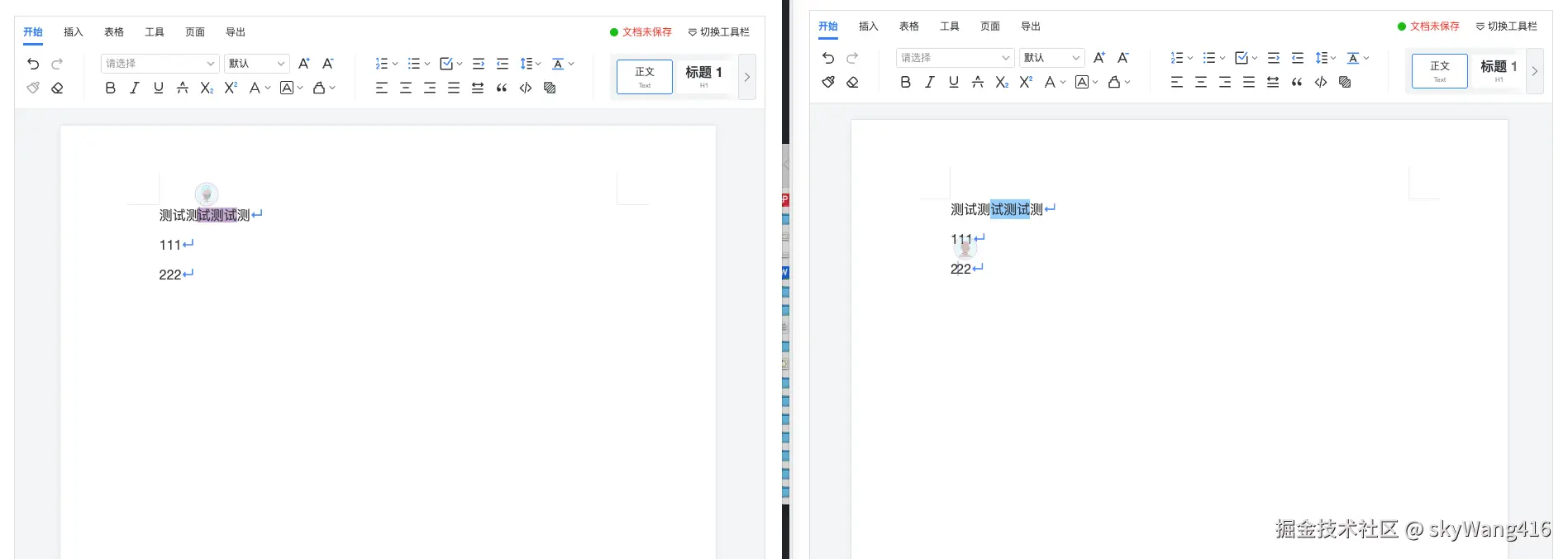Center align text in left editor
1568x559 pixels.
(406, 88)
